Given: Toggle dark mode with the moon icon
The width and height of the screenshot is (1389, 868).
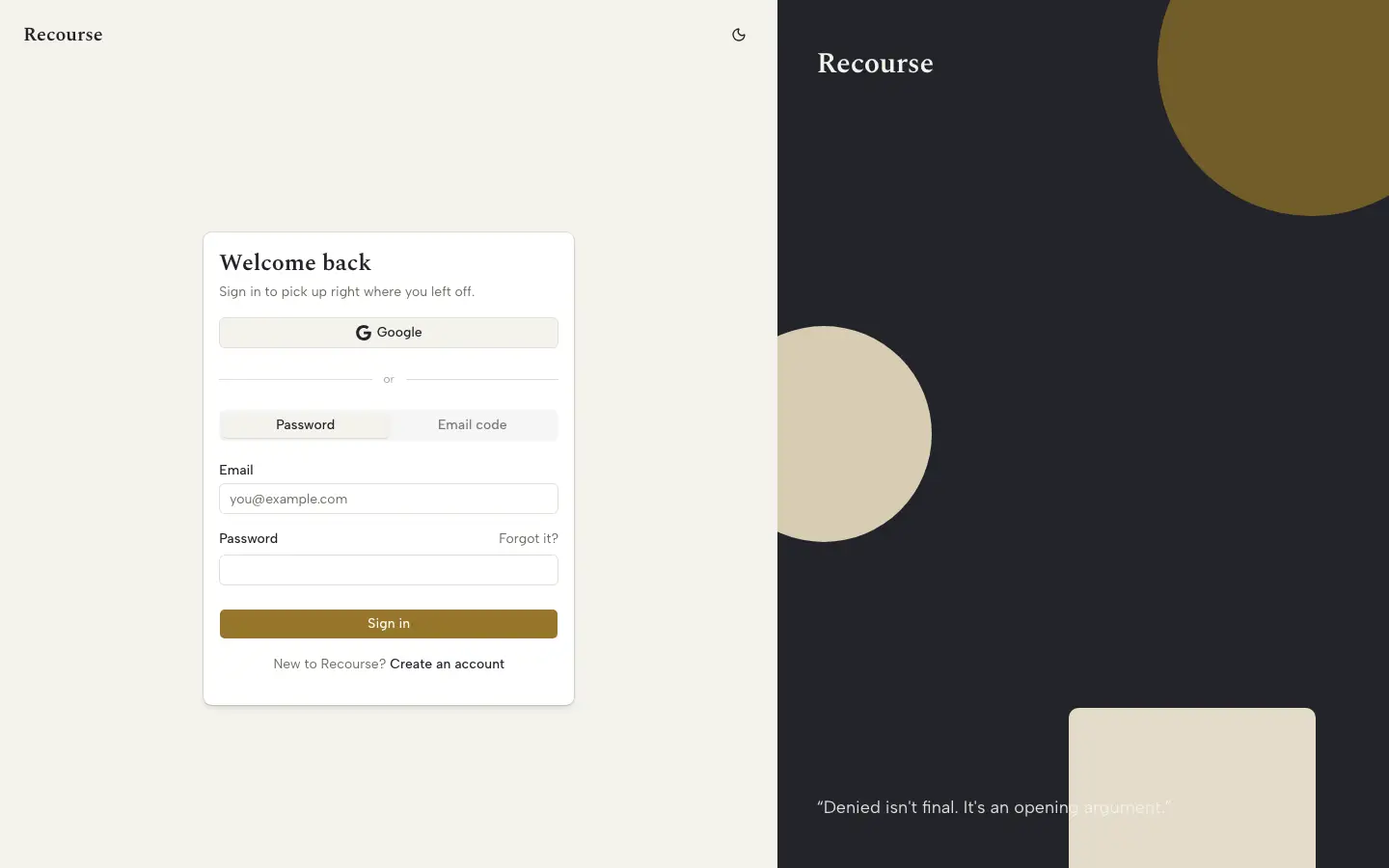Looking at the screenshot, I should point(739,35).
